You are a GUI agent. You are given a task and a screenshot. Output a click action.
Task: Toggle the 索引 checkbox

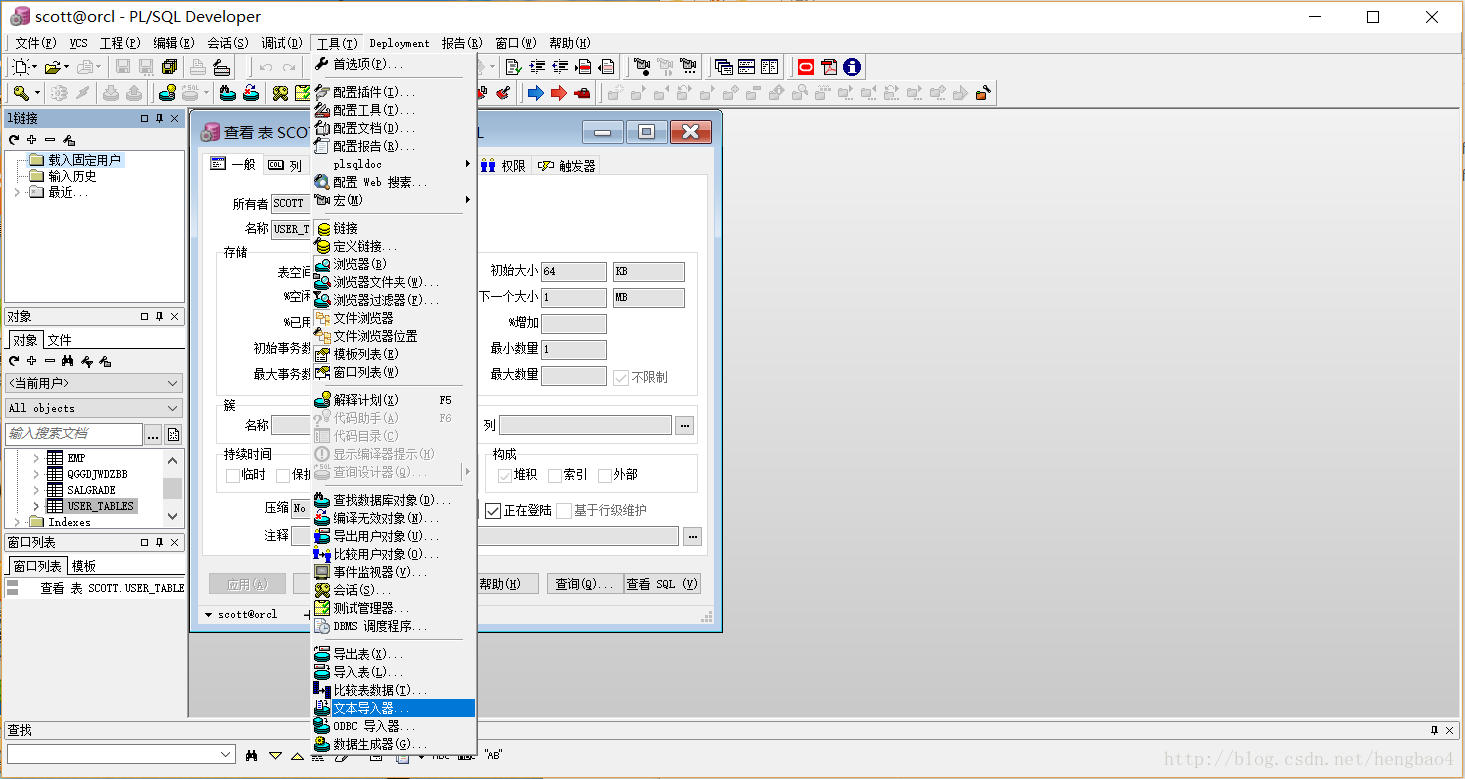coord(555,475)
